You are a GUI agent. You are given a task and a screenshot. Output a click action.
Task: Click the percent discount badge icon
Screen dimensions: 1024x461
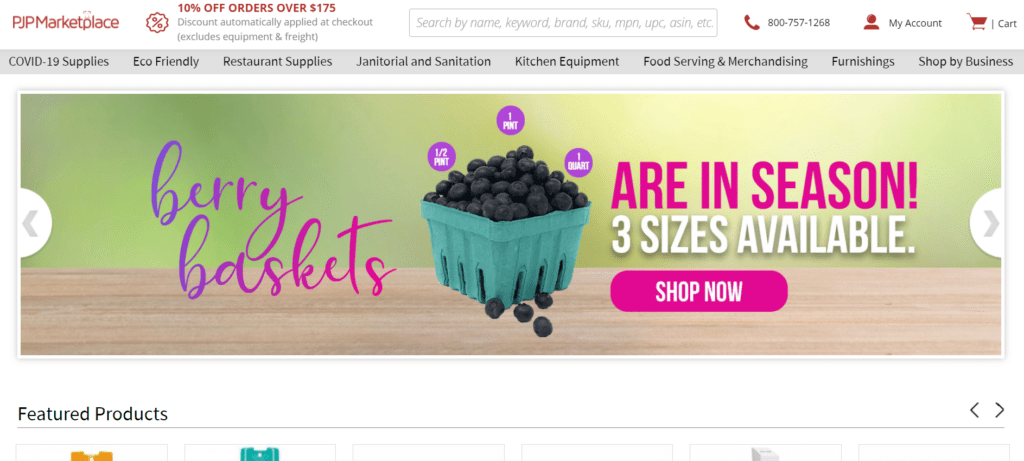click(157, 23)
